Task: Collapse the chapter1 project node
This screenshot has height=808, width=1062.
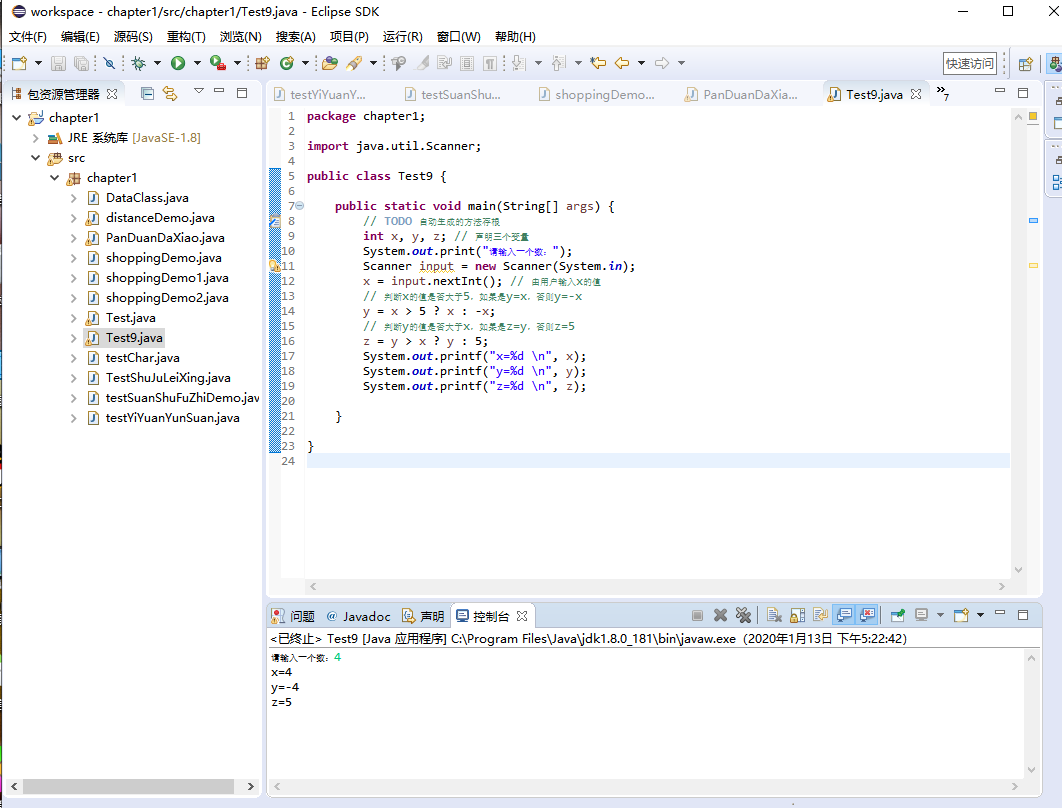Action: pos(17,118)
